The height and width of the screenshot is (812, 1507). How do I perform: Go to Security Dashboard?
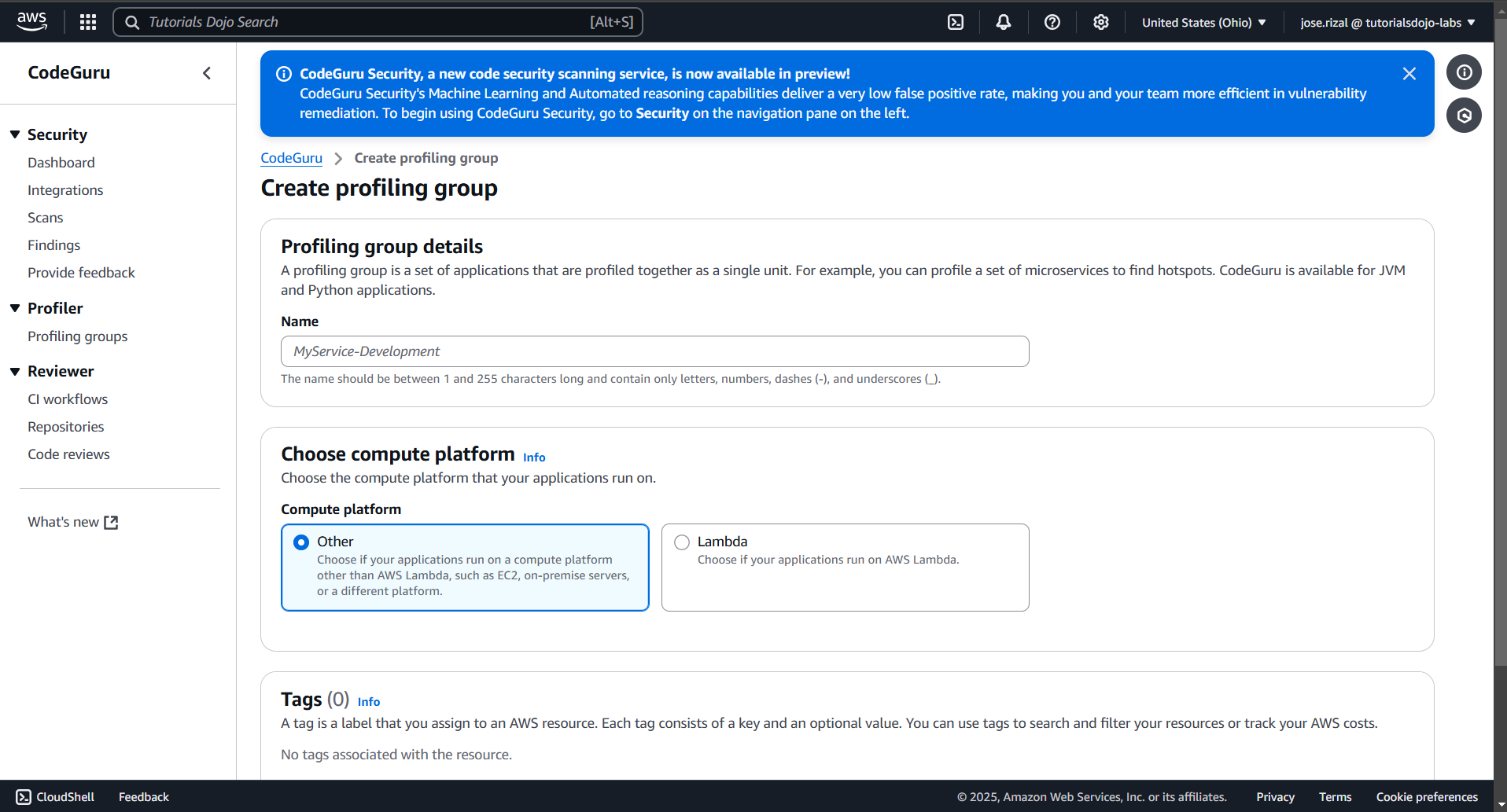point(61,163)
